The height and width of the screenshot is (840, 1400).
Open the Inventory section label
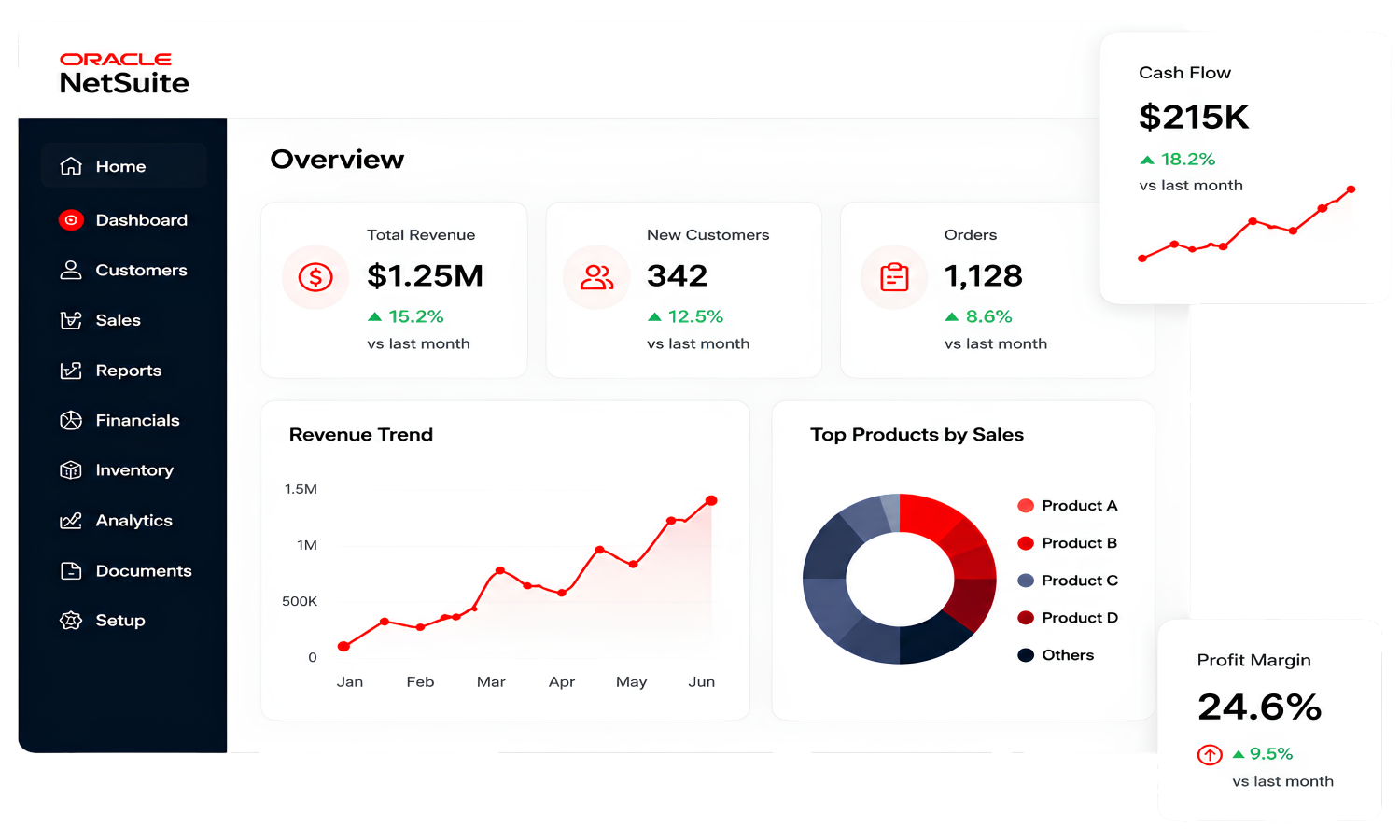(x=134, y=470)
